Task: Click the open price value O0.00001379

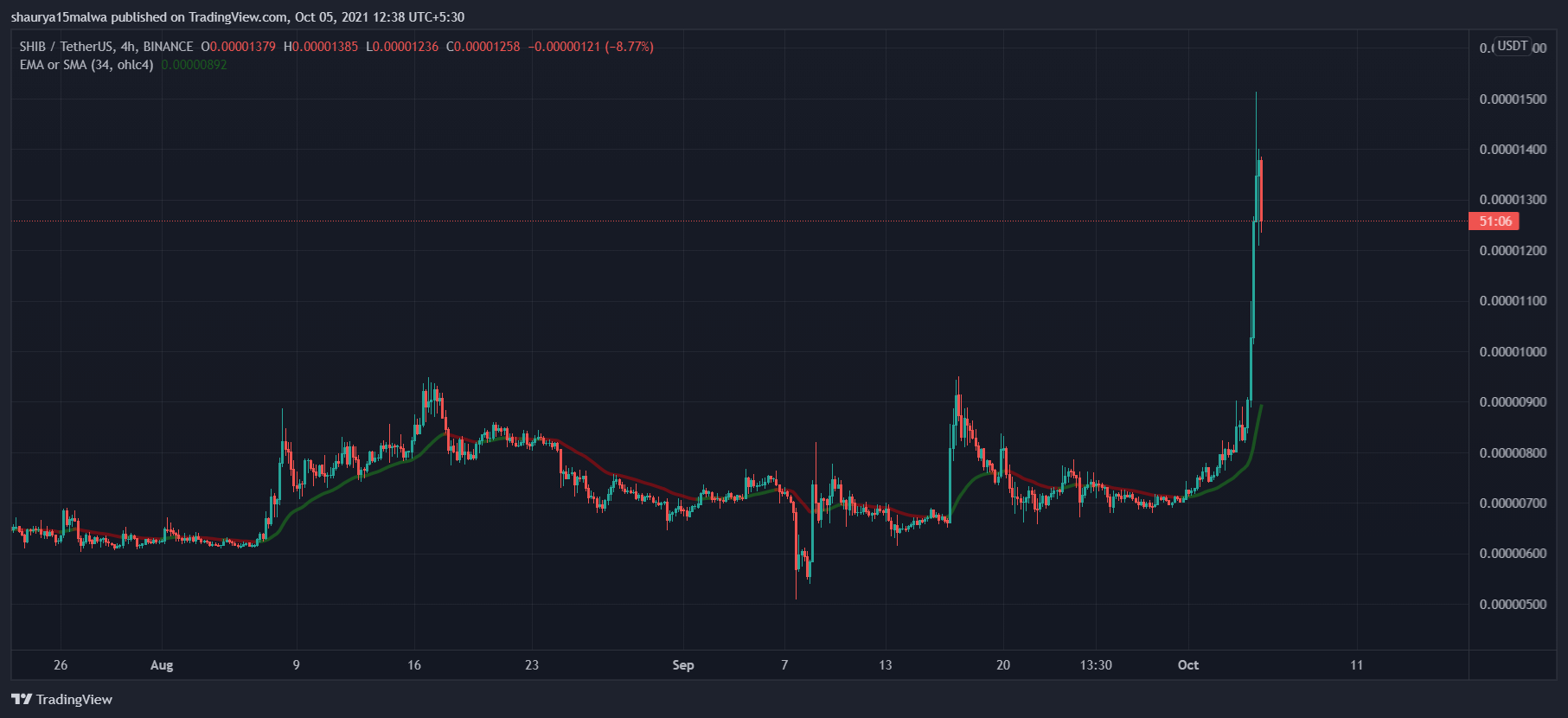Action: coord(238,47)
